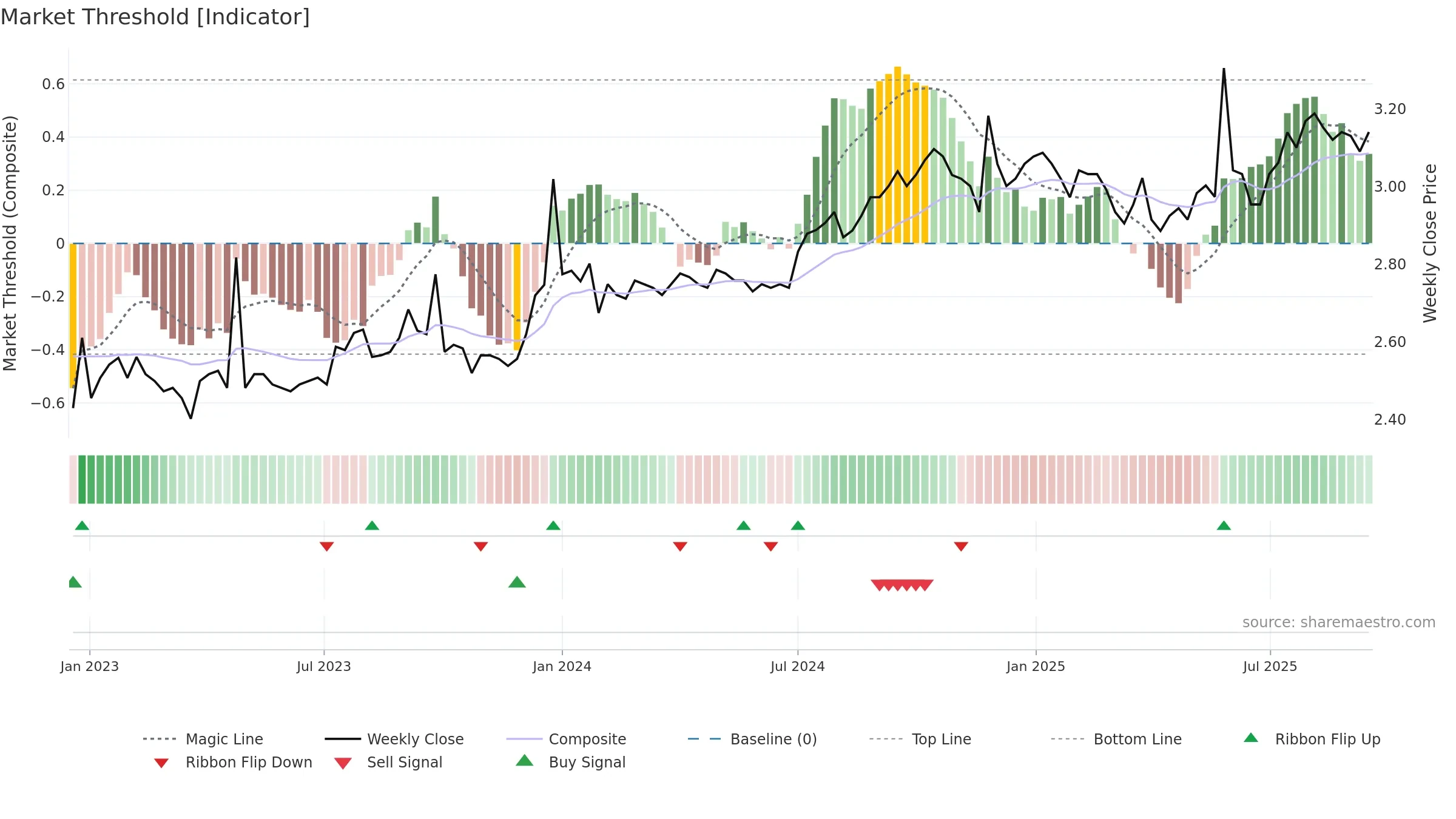Screen dimensions: 1456x819
Task: Toggle the Magic Line legend entry
Action: coord(203,739)
